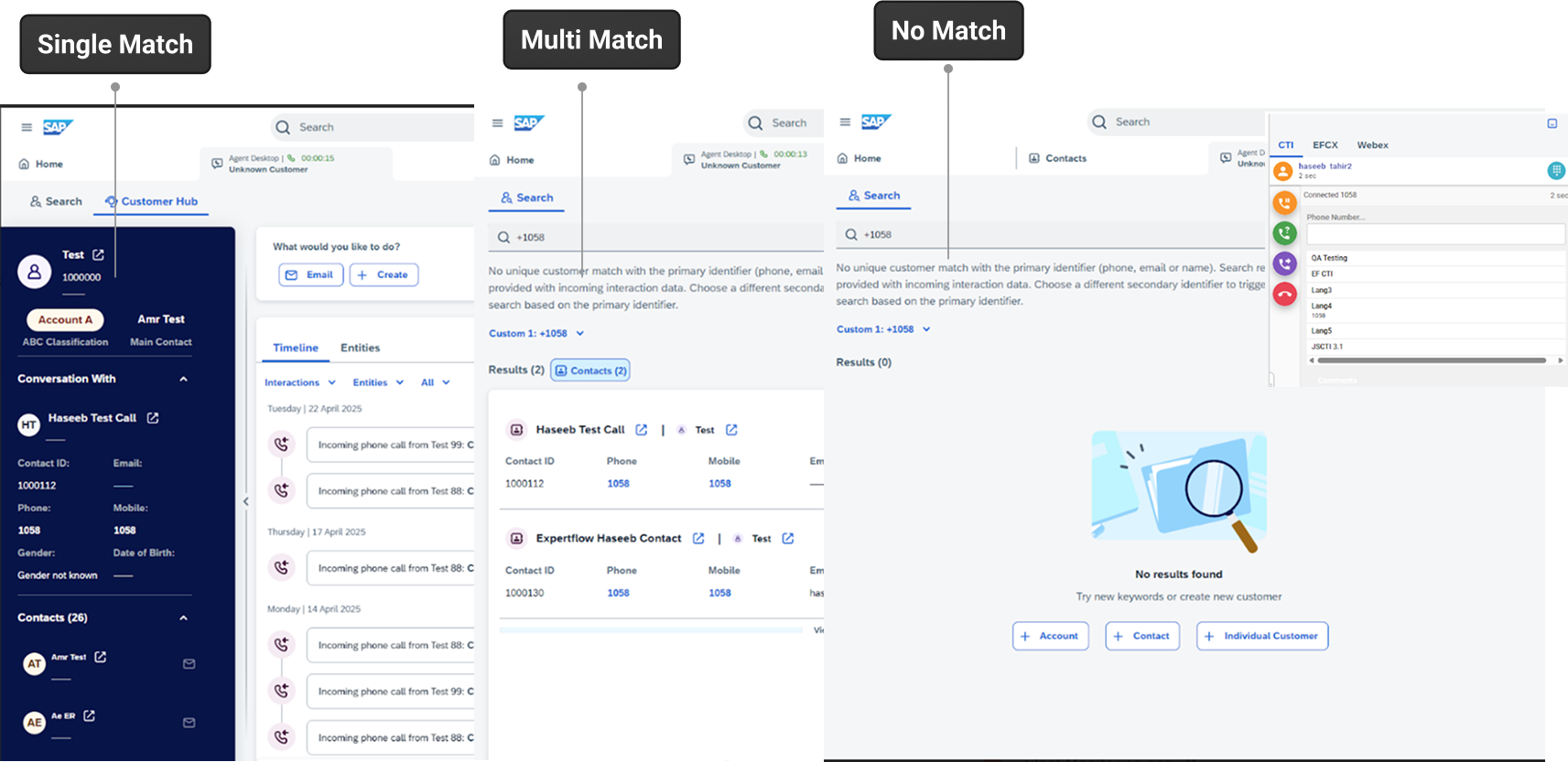Click the horizontal scrollbar in CTI panel
Image resolution: width=1568 pixels, height=762 pixels.
pyautogui.click(x=1432, y=360)
